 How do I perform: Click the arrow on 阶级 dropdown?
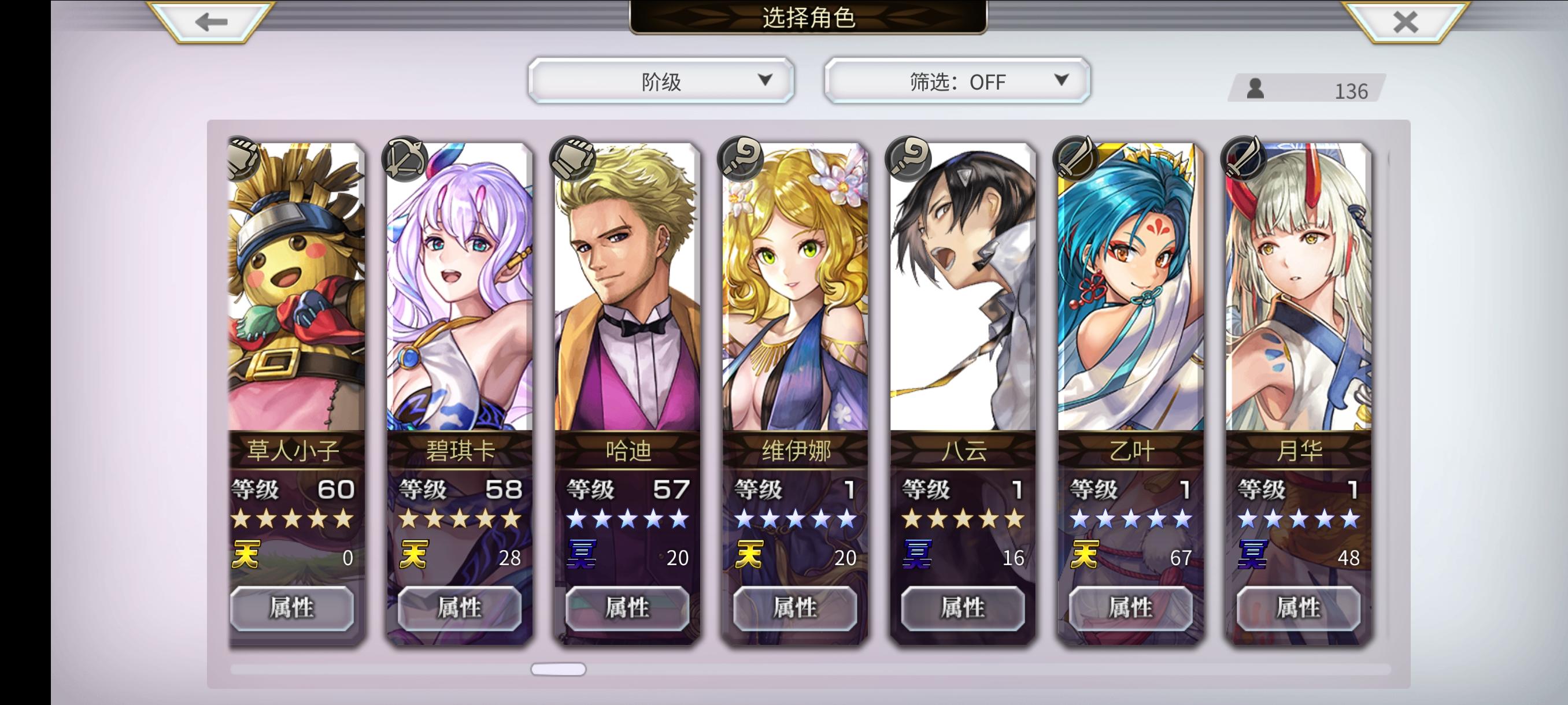(765, 80)
